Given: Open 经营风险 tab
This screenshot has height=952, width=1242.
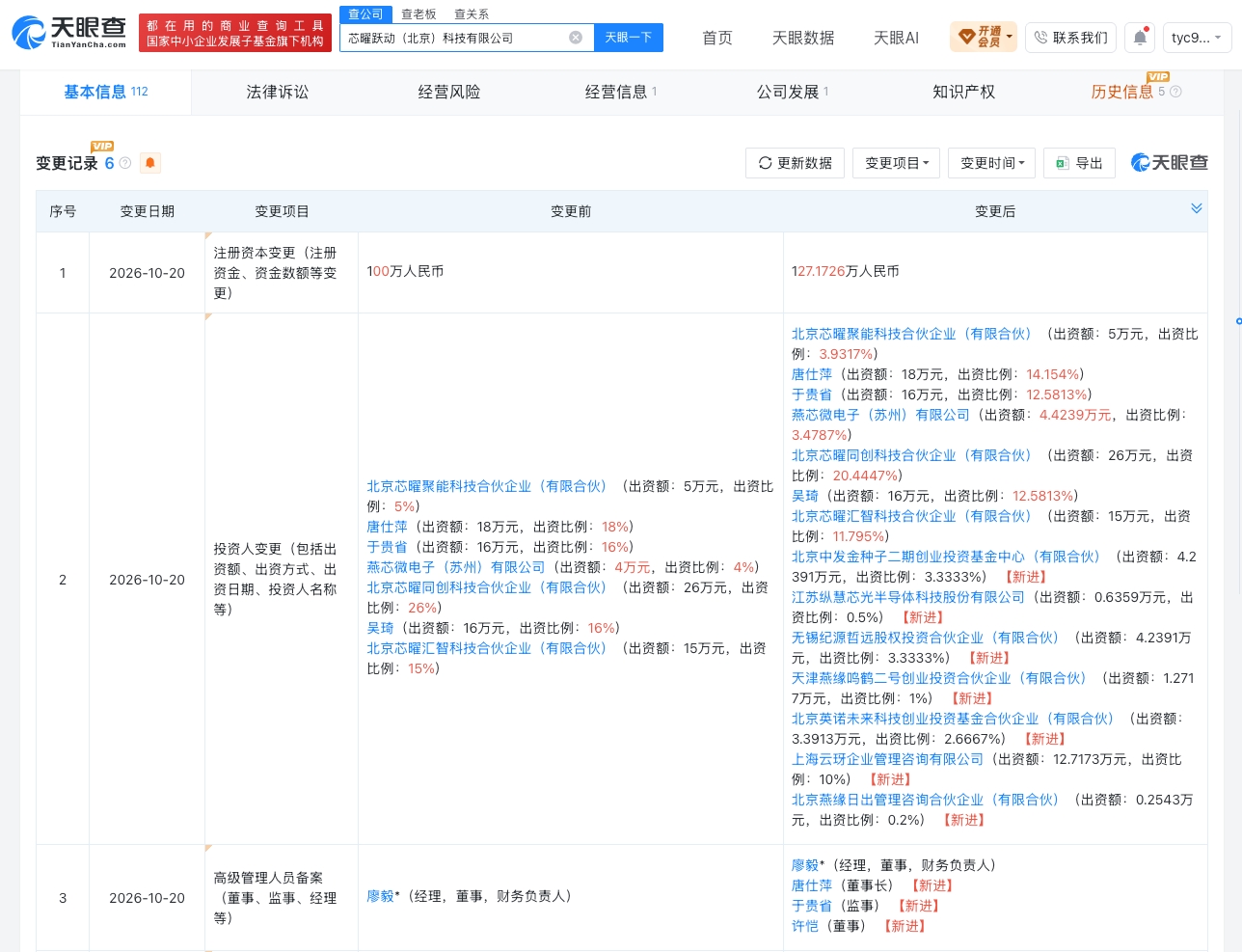Looking at the screenshot, I should click(x=449, y=92).
